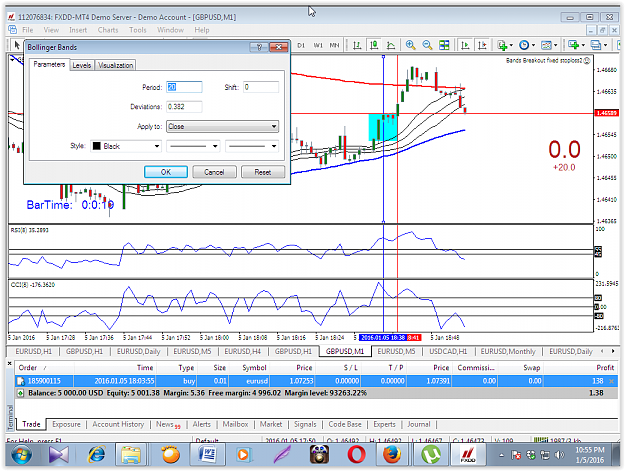Close the Terminal panel with x icon
Screen dimensions: 625x471
point(10,363)
